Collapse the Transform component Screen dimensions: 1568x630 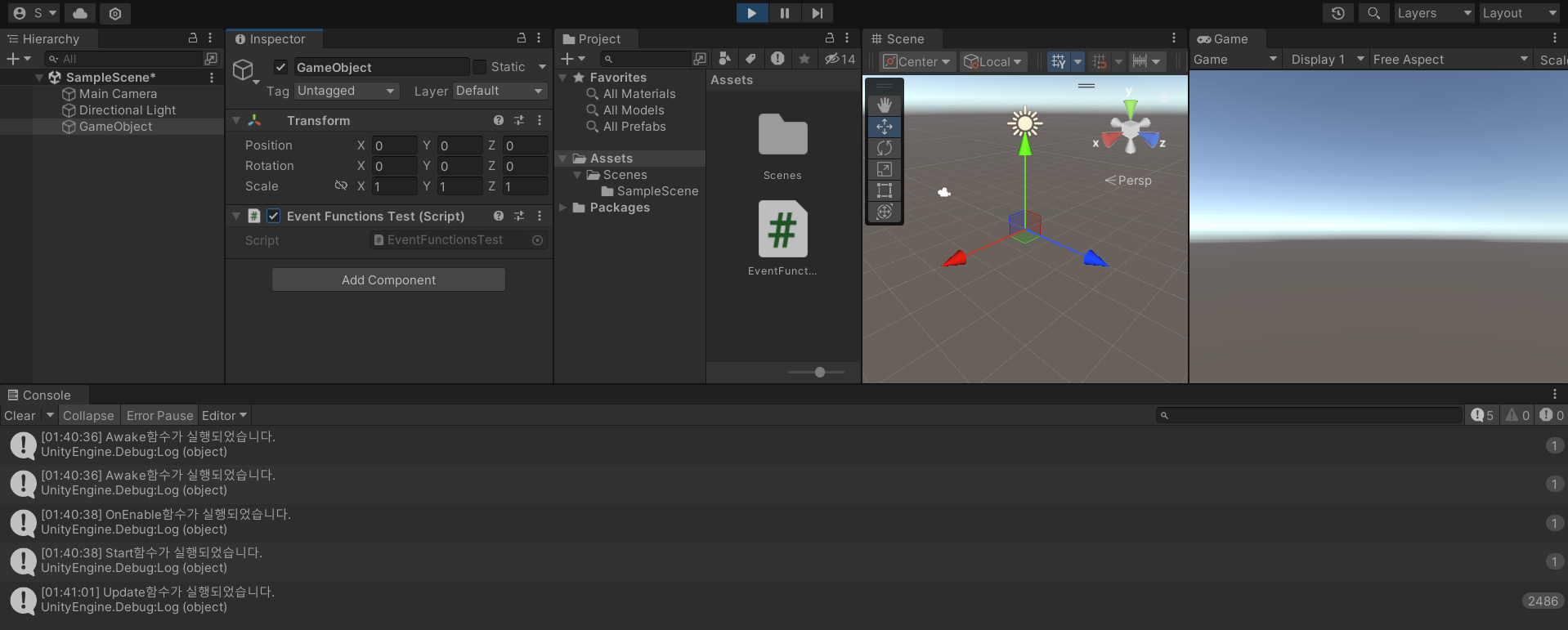236,120
